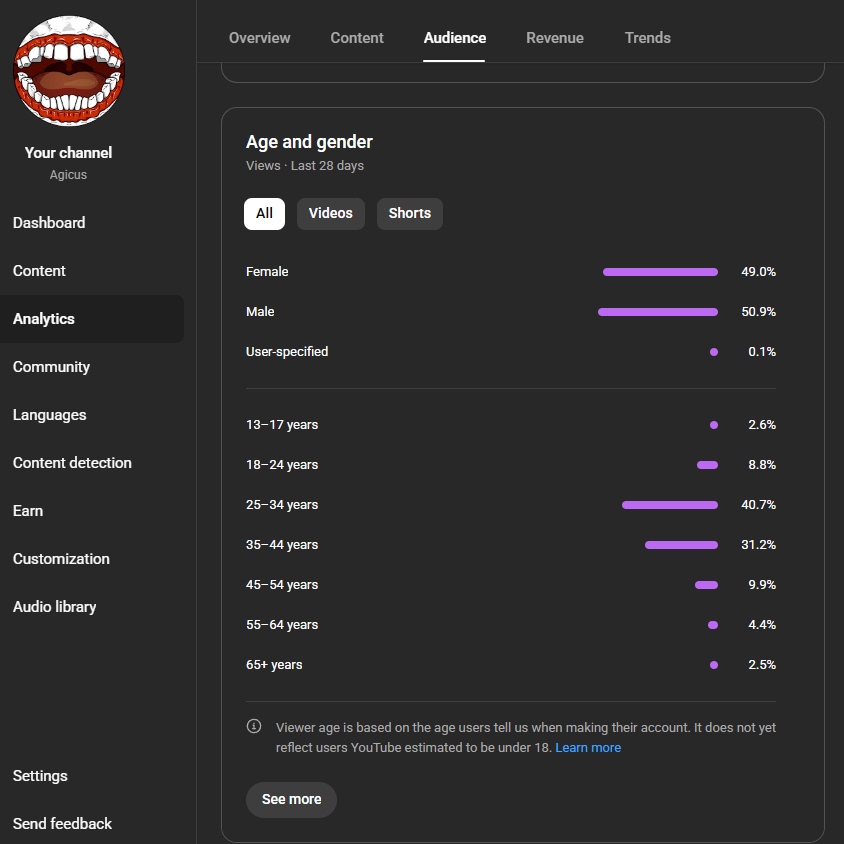The height and width of the screenshot is (844, 844).
Task: Open the Languages sidebar item
Action: [x=50, y=415]
